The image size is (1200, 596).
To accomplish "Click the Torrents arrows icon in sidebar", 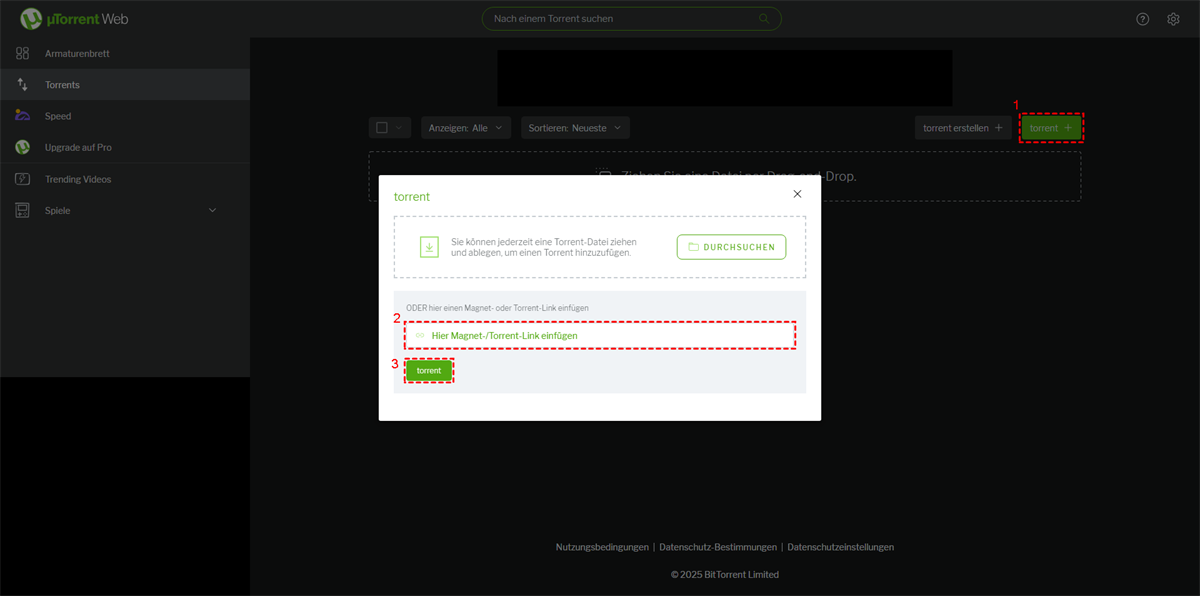I will (x=22, y=85).
